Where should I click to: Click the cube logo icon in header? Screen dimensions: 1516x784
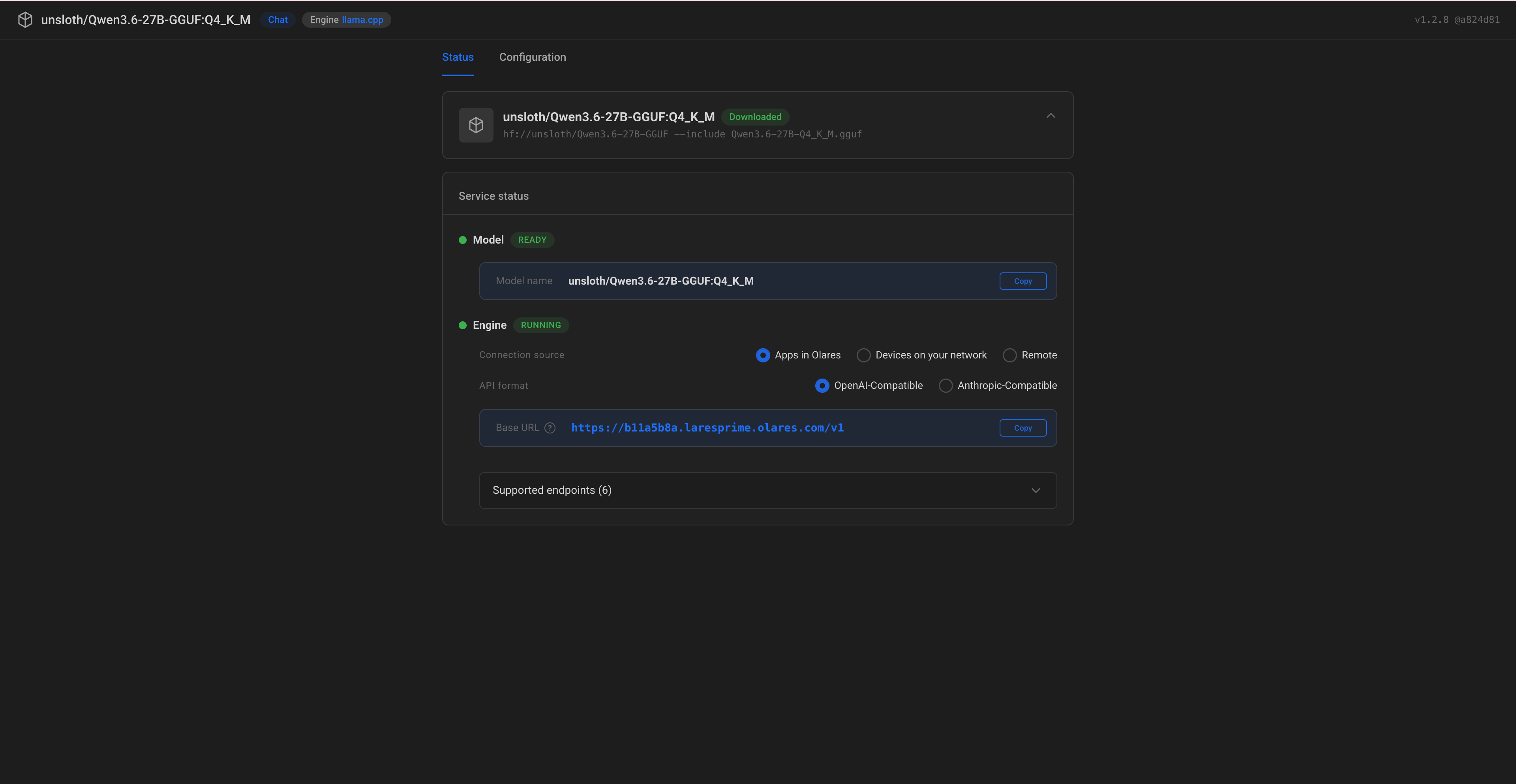pos(25,19)
